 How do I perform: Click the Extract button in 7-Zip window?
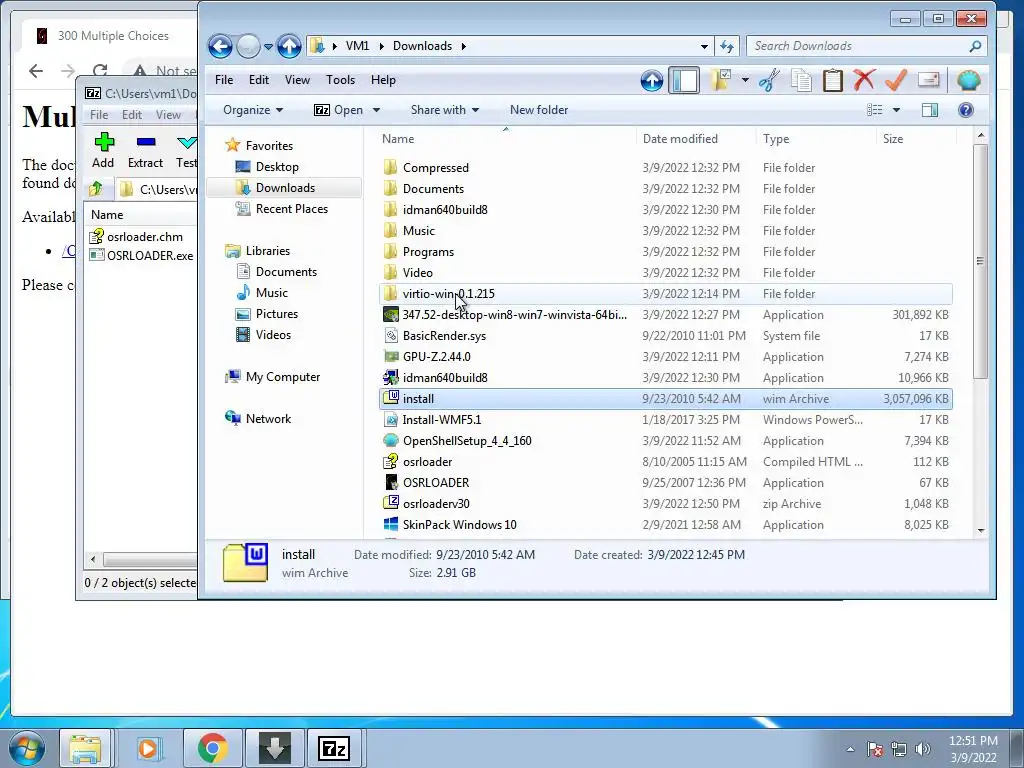click(145, 150)
